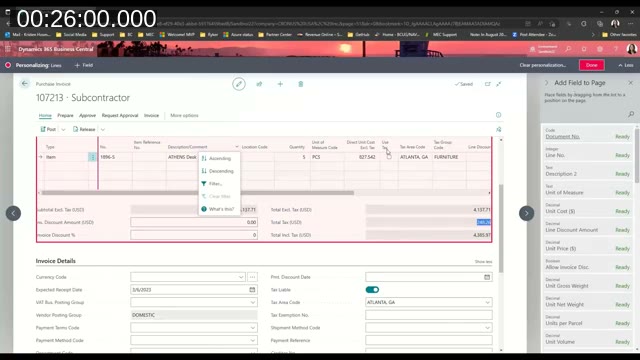Click the + Field button
This screenshot has height=360, width=640.
(84, 65)
